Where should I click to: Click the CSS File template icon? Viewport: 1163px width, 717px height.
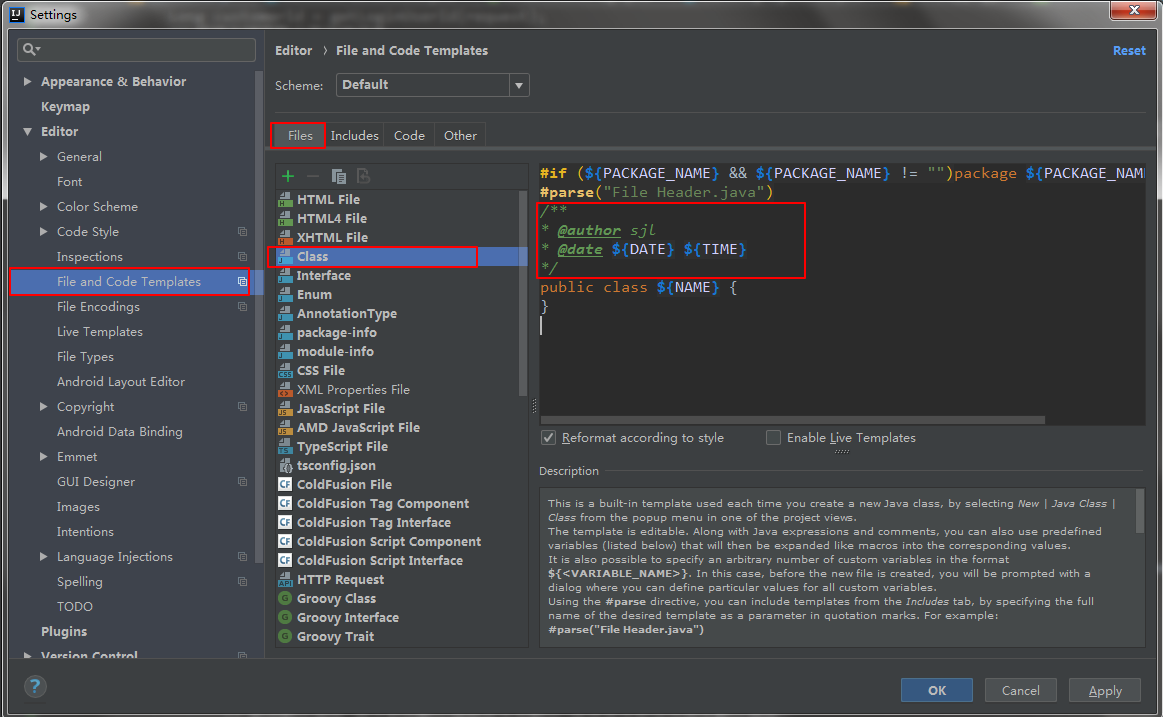285,371
